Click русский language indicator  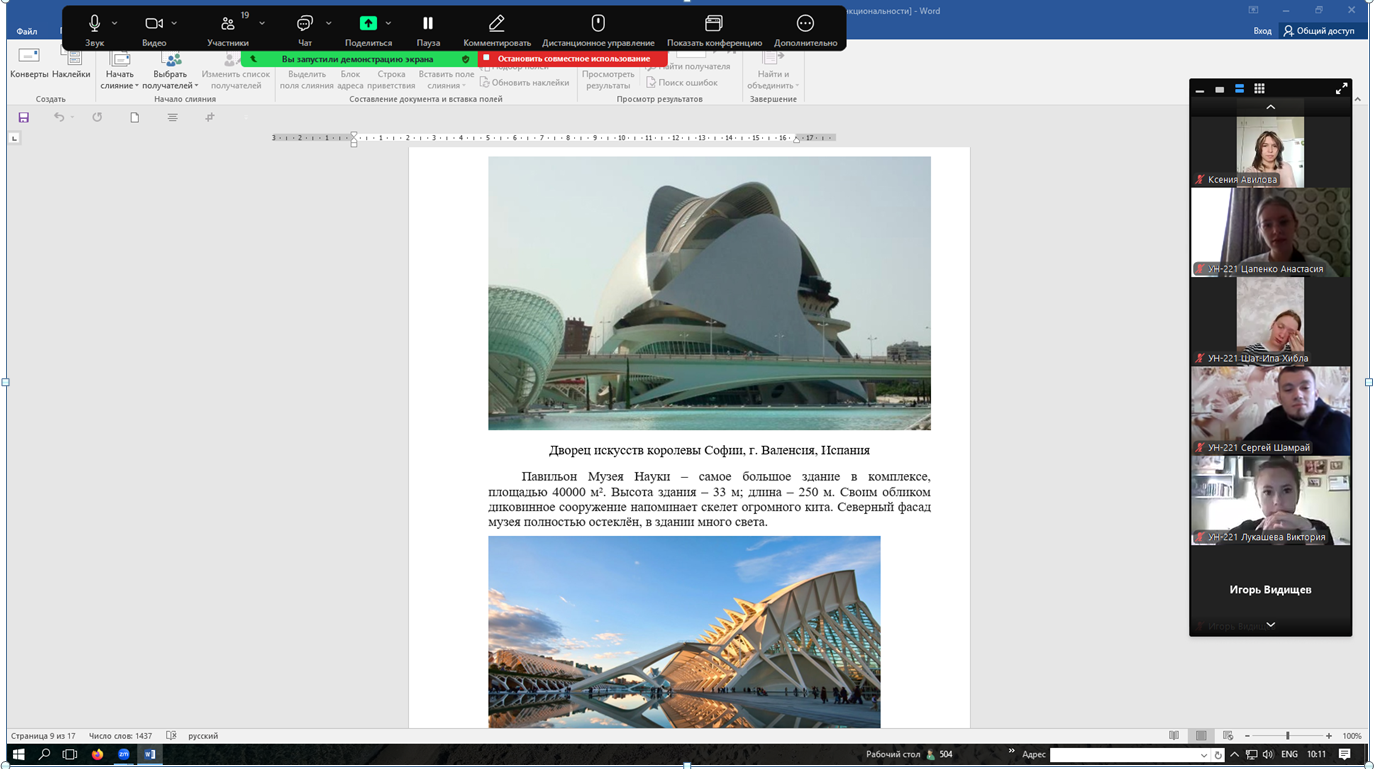pyautogui.click(x=203, y=736)
